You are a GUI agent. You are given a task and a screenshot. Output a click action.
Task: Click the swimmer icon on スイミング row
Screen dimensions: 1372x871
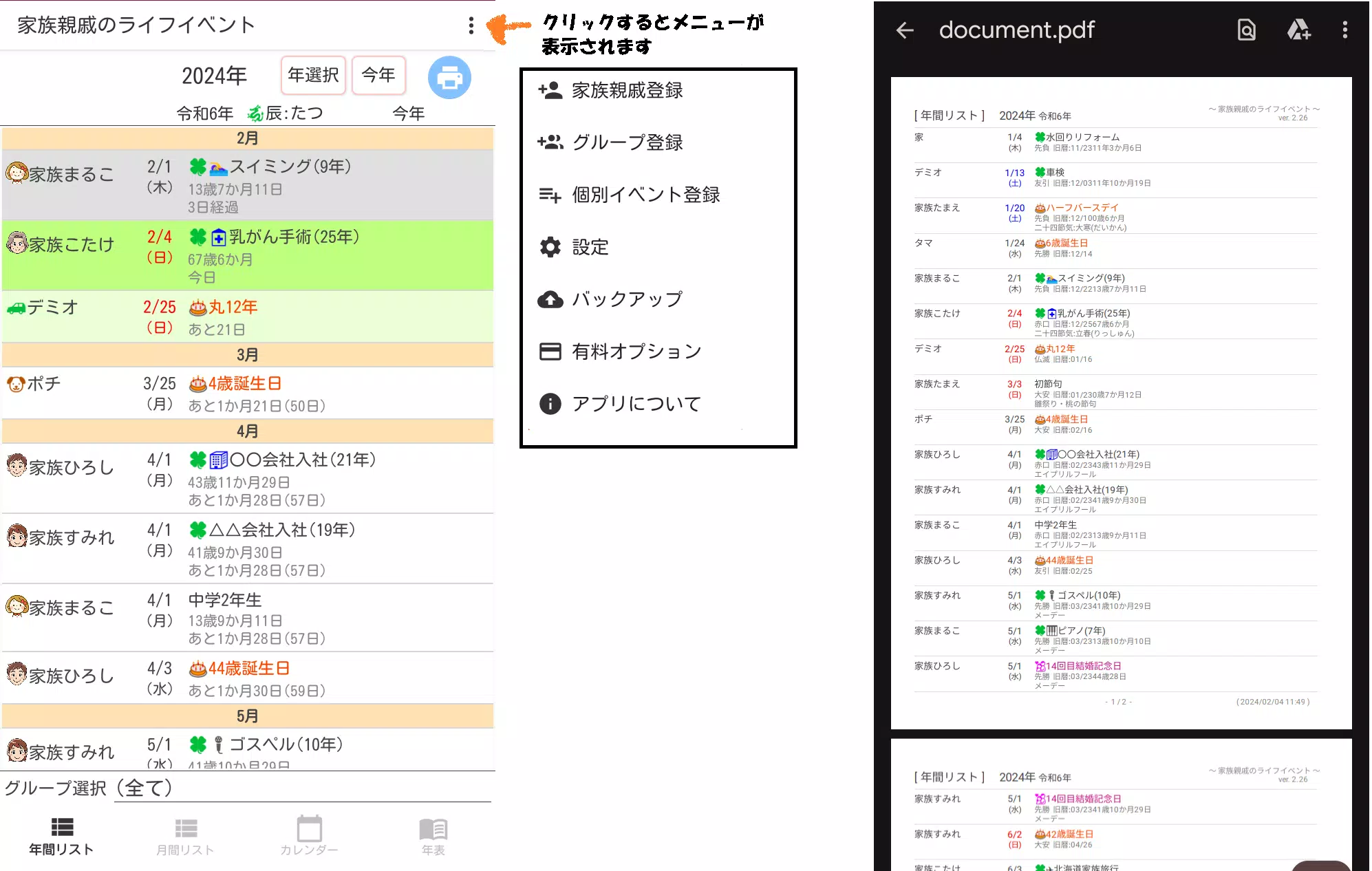(x=218, y=168)
